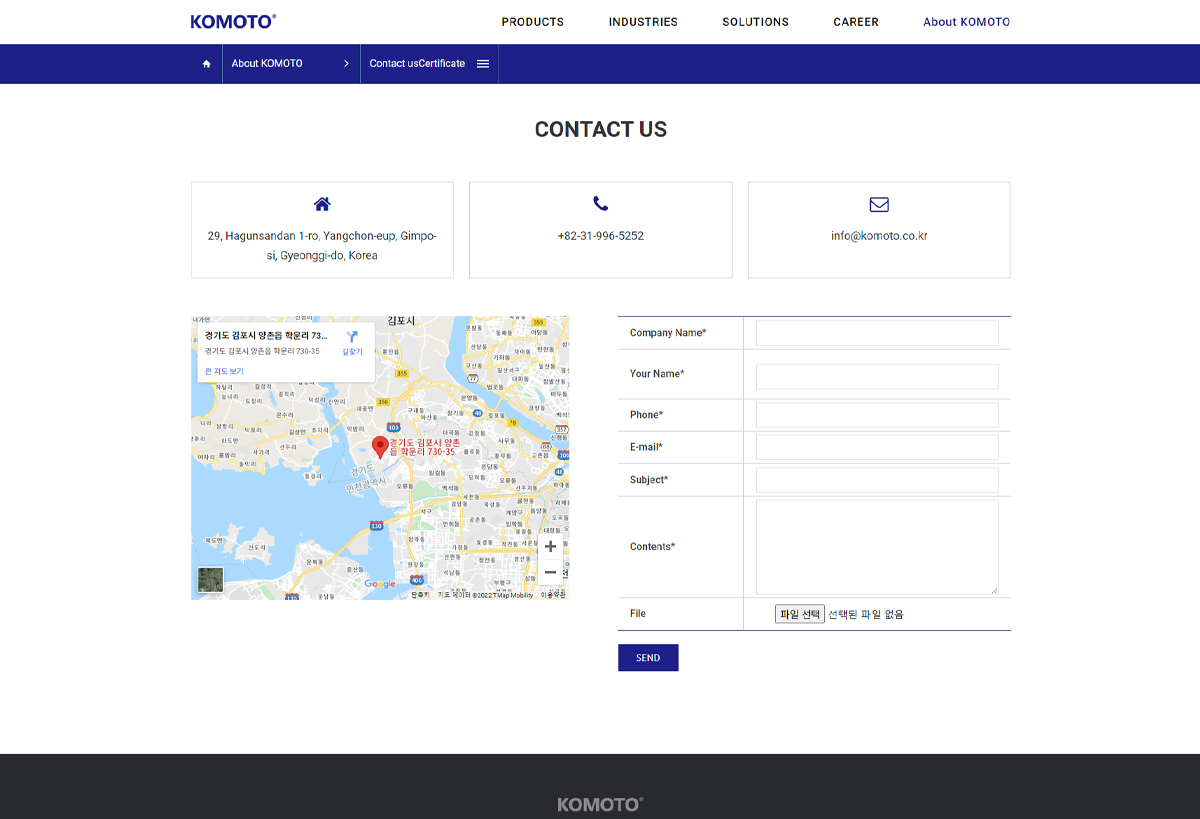Click the File label in form
Viewport: 1200px width, 819px height.
coord(638,614)
